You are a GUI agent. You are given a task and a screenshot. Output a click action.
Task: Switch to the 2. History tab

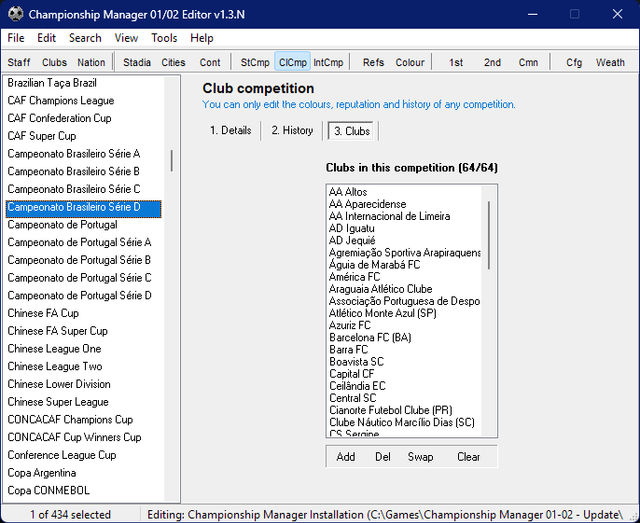tap(292, 131)
